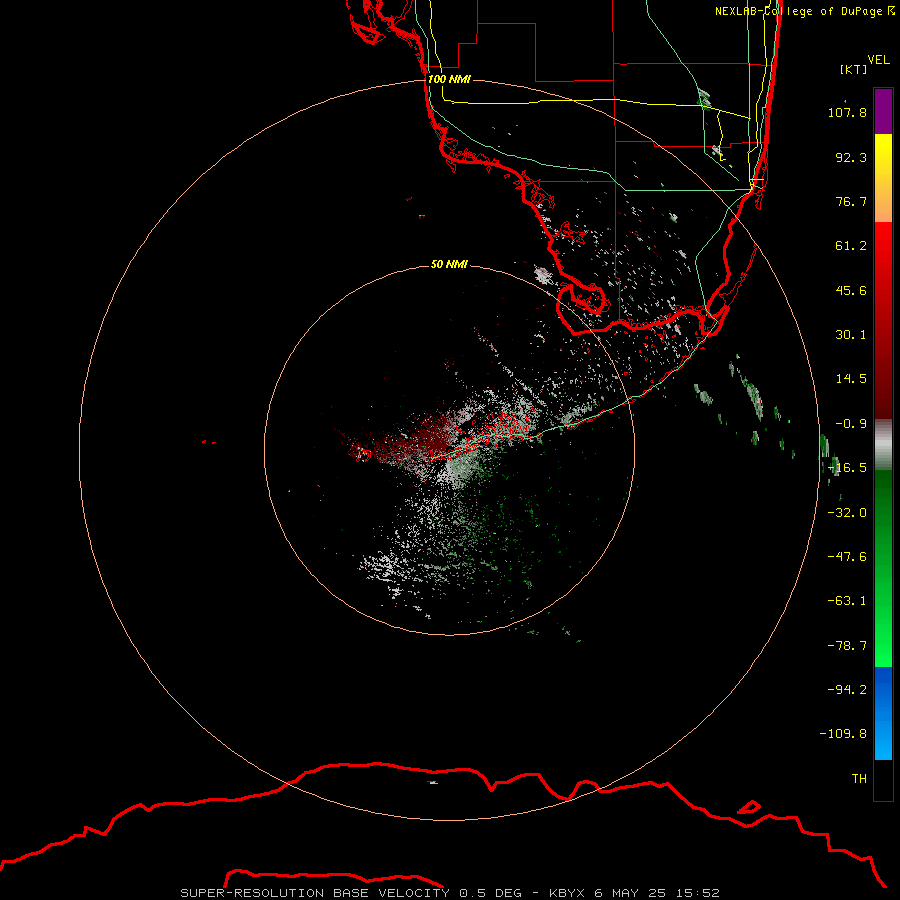This screenshot has width=900, height=900.
Task: Click the 45.6 legend value
Action: [x=851, y=290]
